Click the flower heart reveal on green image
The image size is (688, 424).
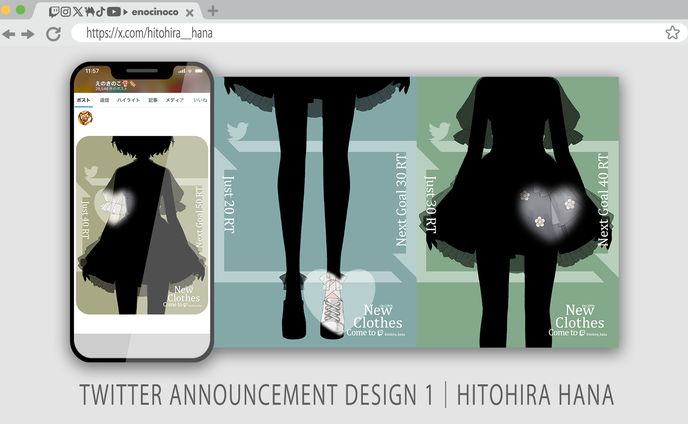point(548,212)
